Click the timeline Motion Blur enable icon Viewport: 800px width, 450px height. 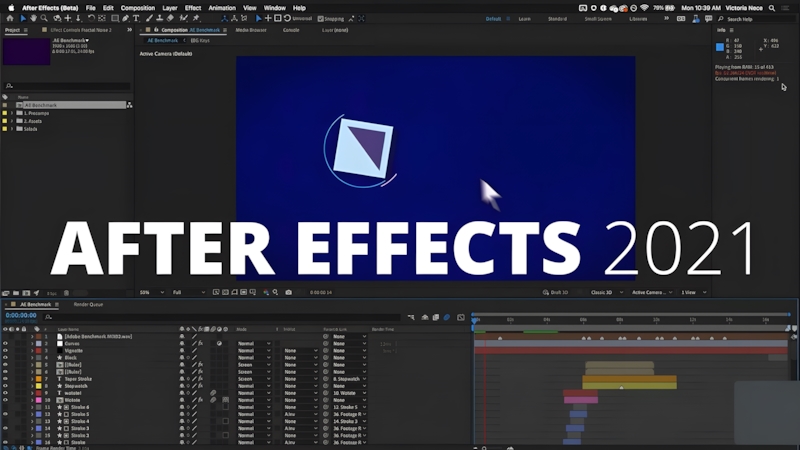446,317
